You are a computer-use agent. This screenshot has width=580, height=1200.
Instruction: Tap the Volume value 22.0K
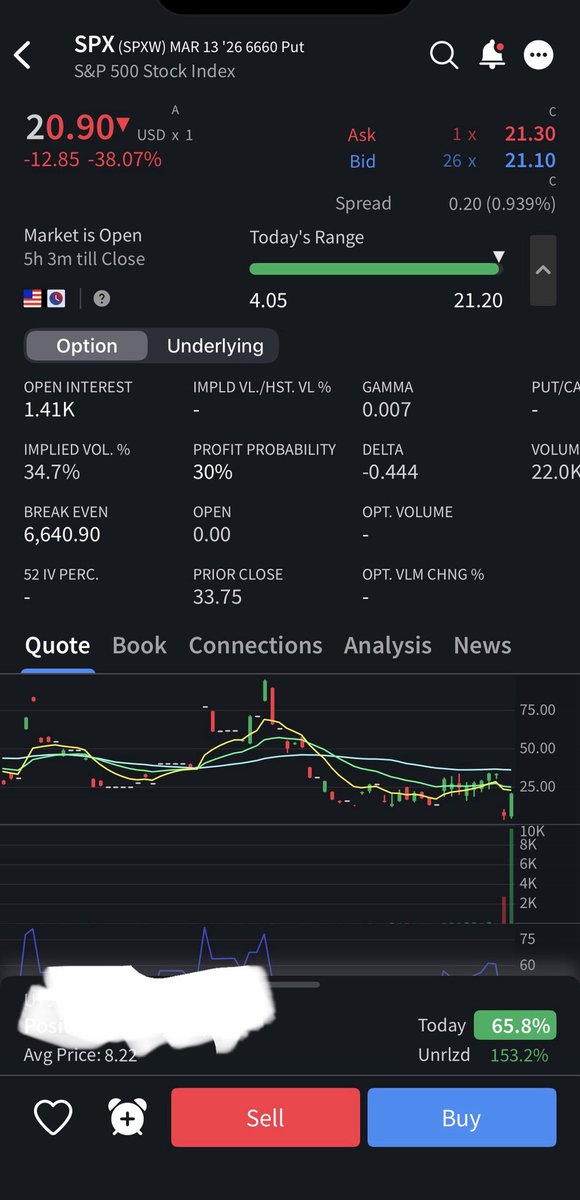[555, 472]
